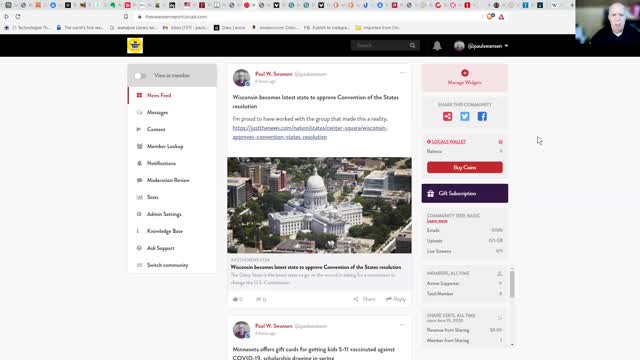Image resolution: width=640 pixels, height=360 pixels.
Task: Share this community on Facebook
Action: 482,116
